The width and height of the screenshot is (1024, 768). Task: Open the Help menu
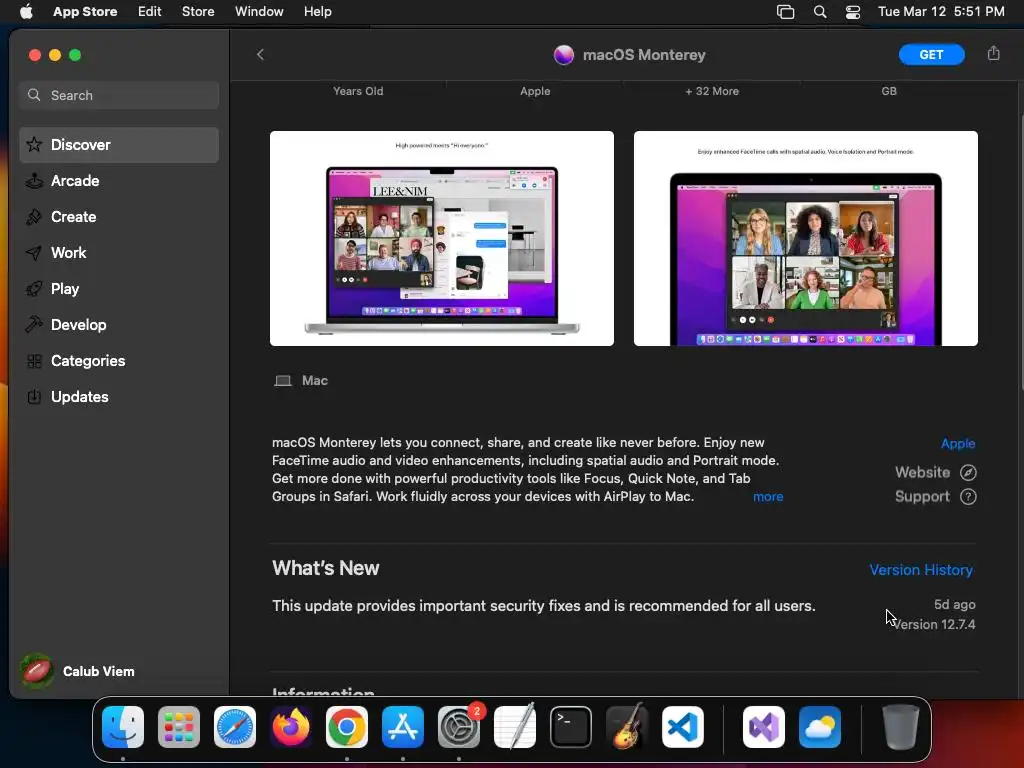click(317, 12)
